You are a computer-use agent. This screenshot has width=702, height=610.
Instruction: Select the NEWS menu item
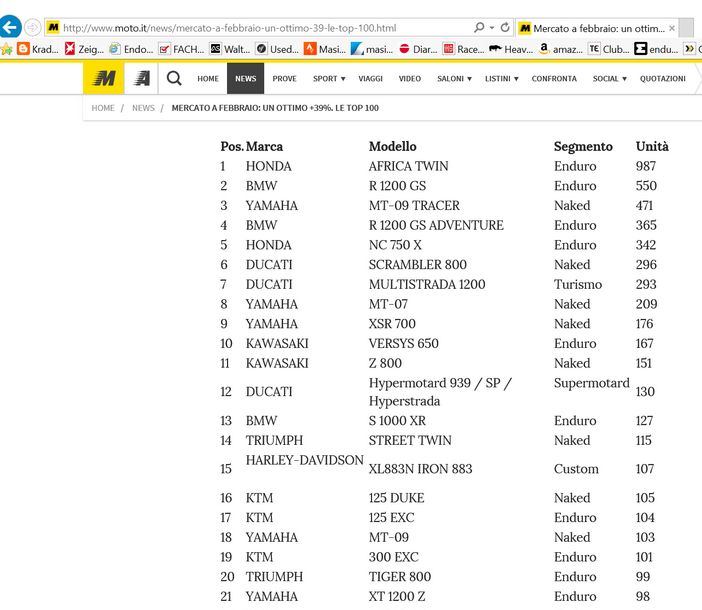[245, 78]
